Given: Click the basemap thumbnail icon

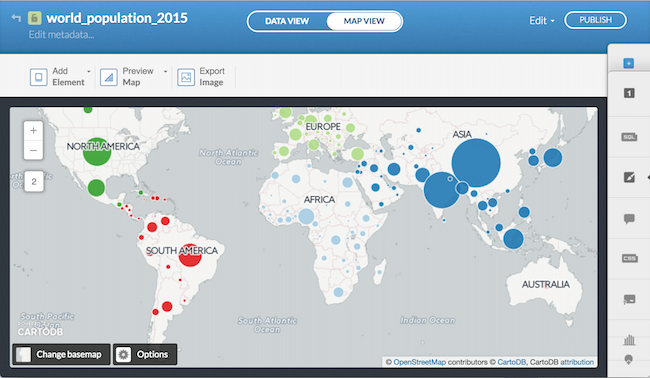Looking at the screenshot, I should (23, 354).
